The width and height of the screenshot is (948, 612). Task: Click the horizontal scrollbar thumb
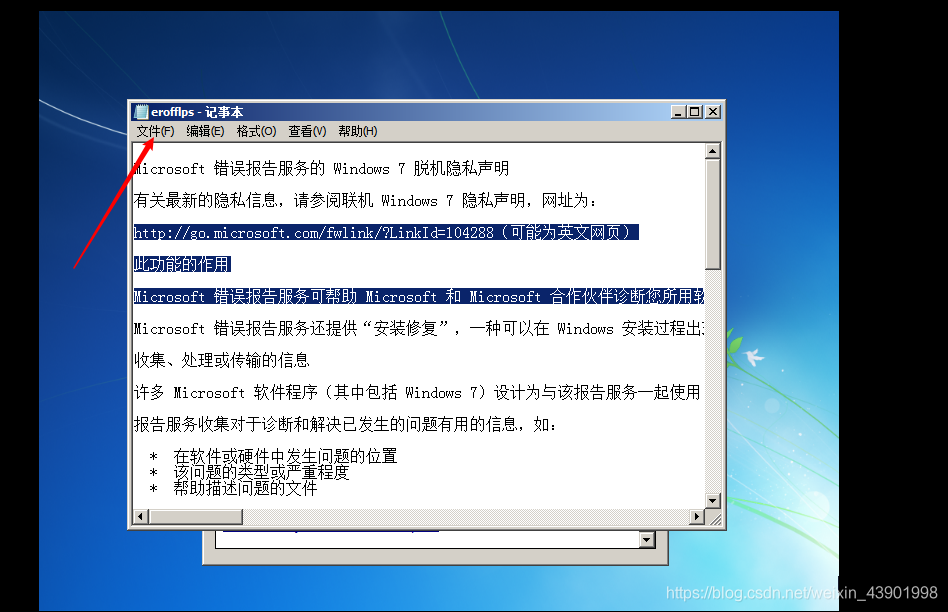point(196,516)
